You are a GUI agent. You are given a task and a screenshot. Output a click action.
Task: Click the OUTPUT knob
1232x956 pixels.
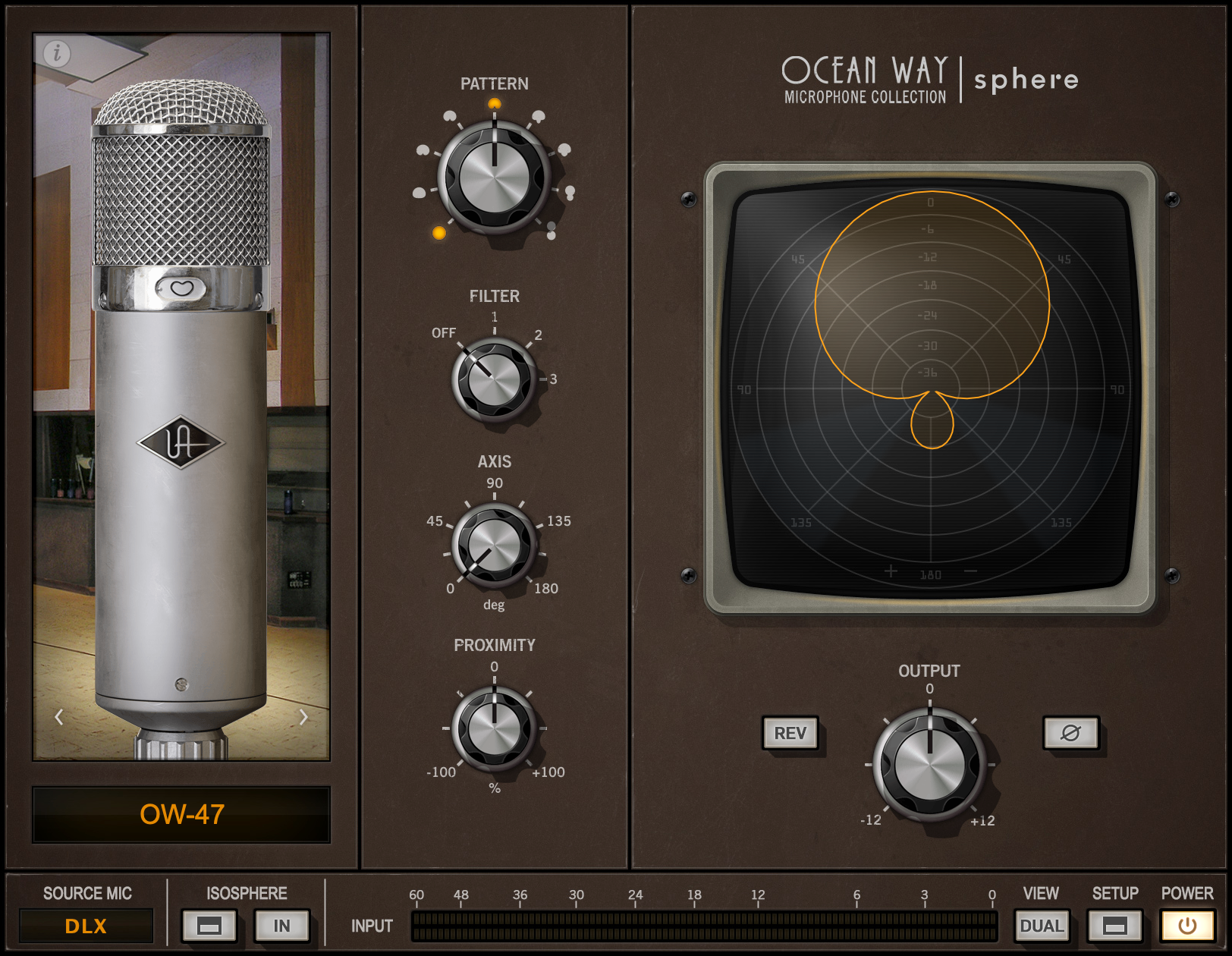(x=929, y=764)
